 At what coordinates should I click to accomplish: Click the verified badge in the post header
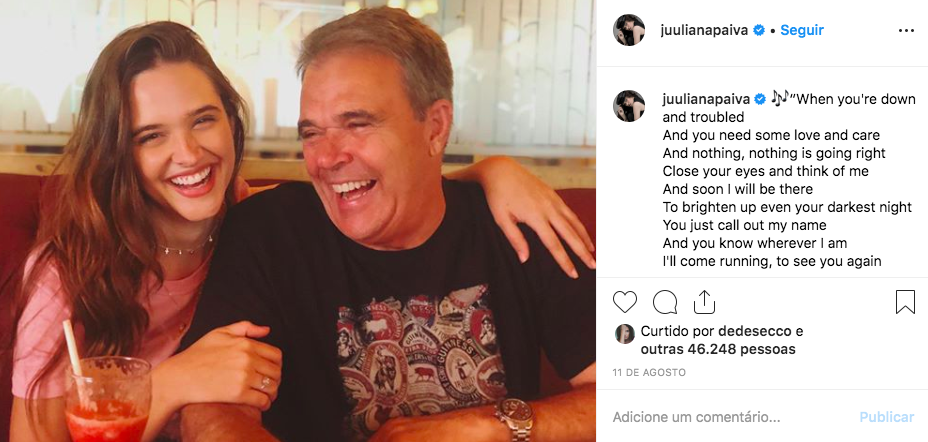coord(759,30)
